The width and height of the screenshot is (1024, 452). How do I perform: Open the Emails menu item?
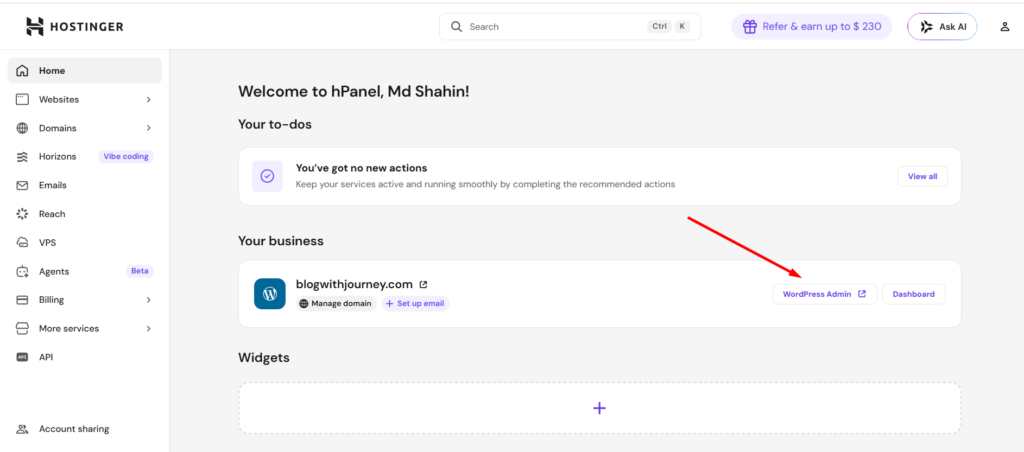52,185
